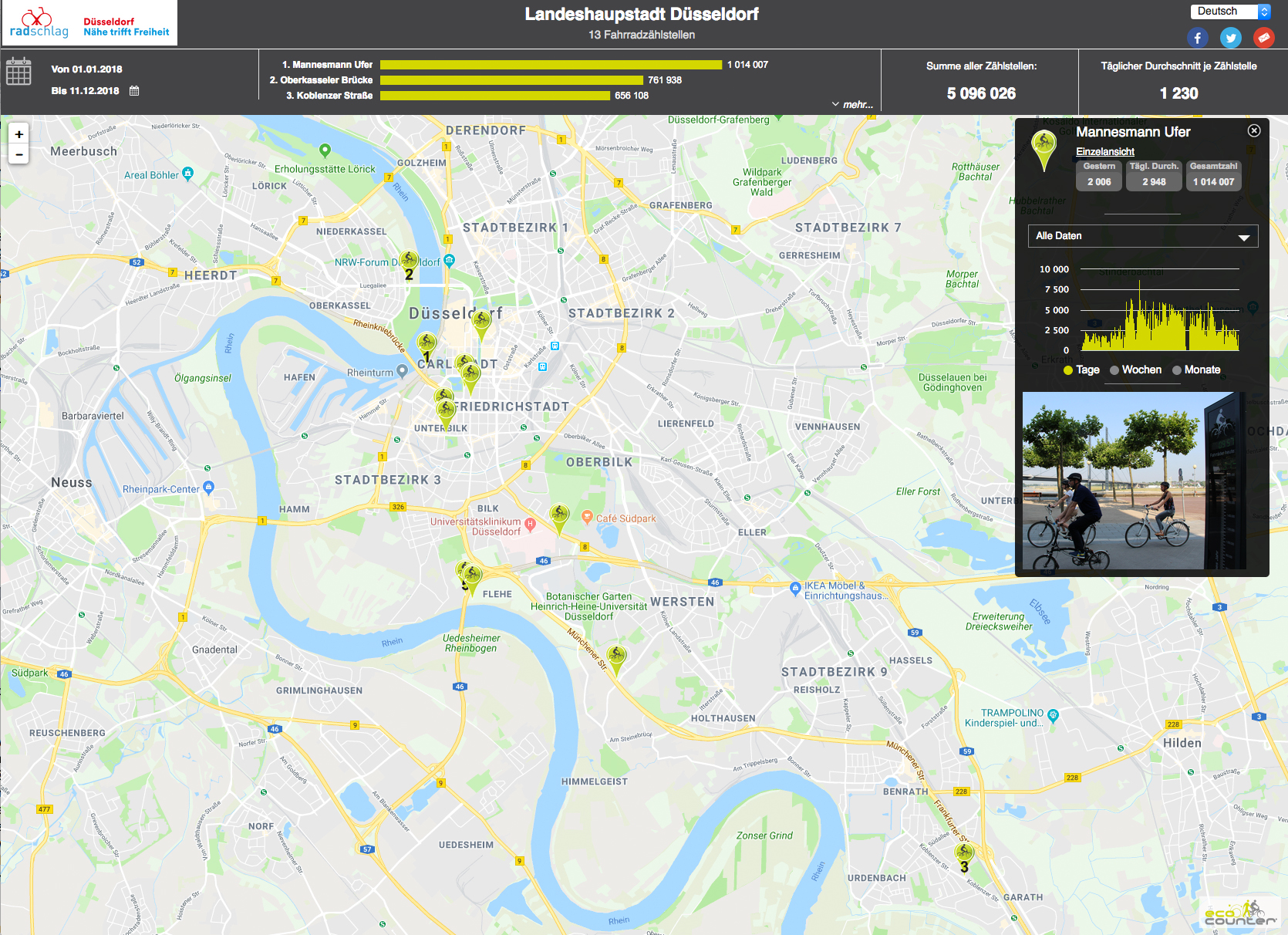Open the Einzelansicht link
The height and width of the screenshot is (935, 1288).
1105,152
